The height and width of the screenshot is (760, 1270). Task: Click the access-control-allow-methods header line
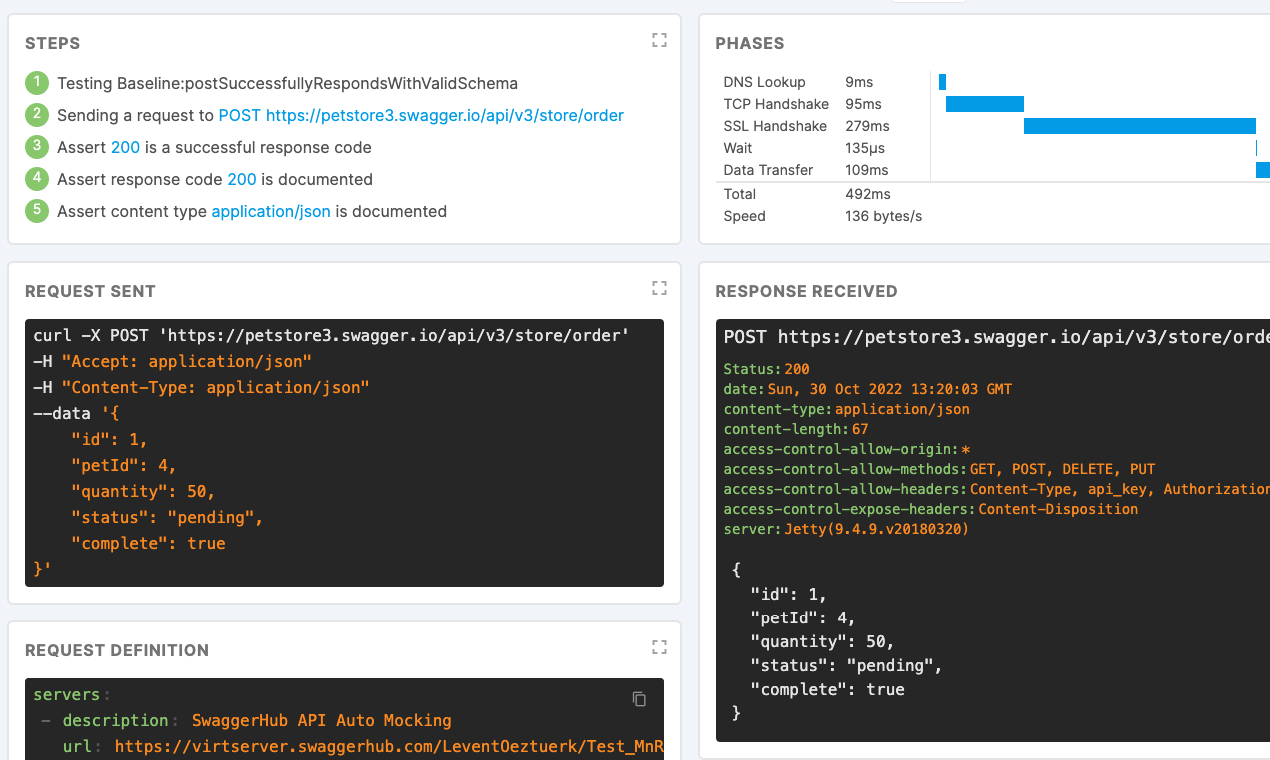pos(940,469)
